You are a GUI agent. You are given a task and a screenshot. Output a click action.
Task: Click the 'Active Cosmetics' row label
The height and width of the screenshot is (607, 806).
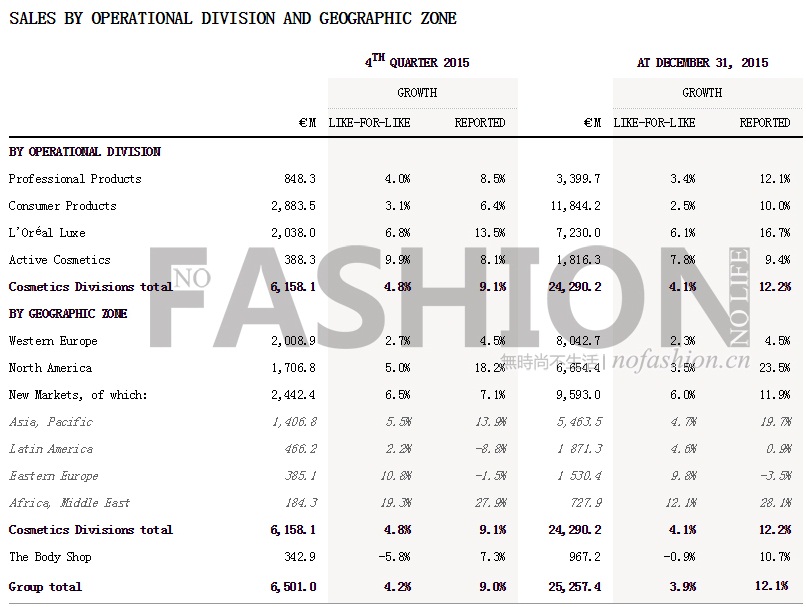point(59,260)
